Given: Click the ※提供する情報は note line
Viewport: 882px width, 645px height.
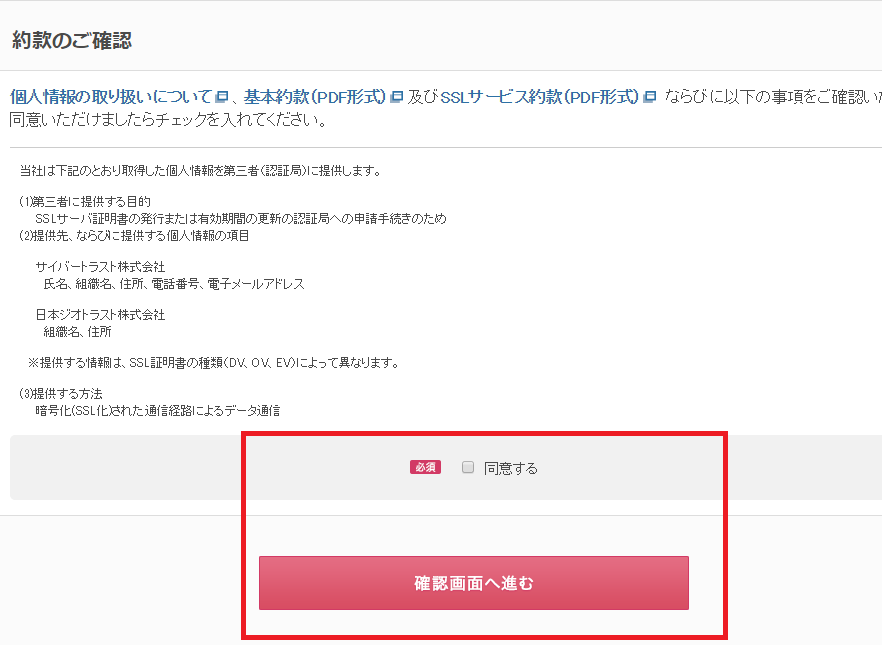Looking at the screenshot, I should tap(214, 363).
